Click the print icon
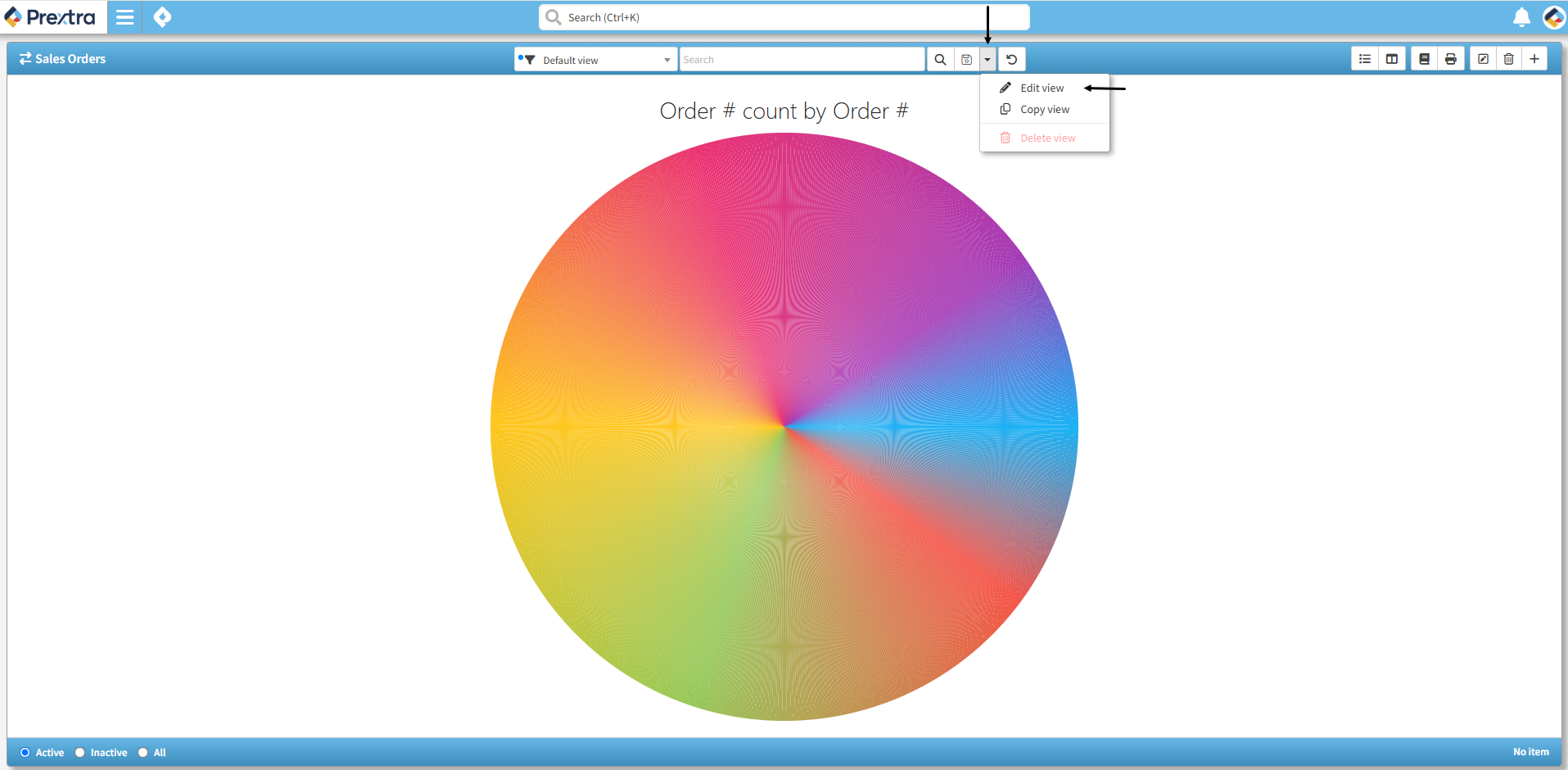1568x770 pixels. click(x=1450, y=59)
